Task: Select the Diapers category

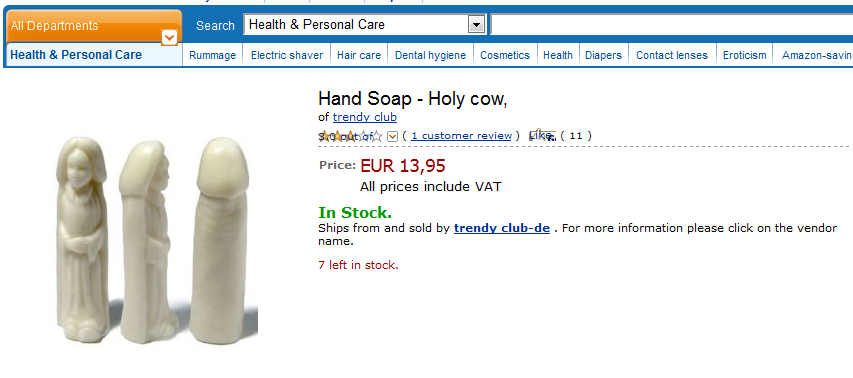Action: pyautogui.click(x=603, y=55)
